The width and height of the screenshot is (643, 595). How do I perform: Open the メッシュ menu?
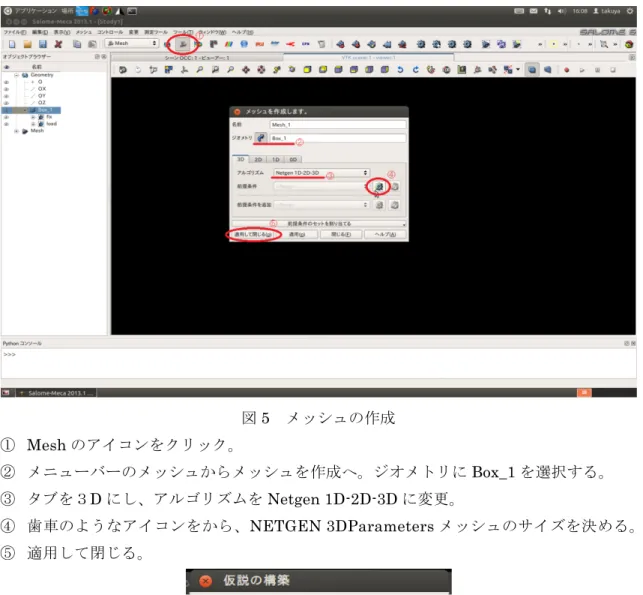[84, 32]
